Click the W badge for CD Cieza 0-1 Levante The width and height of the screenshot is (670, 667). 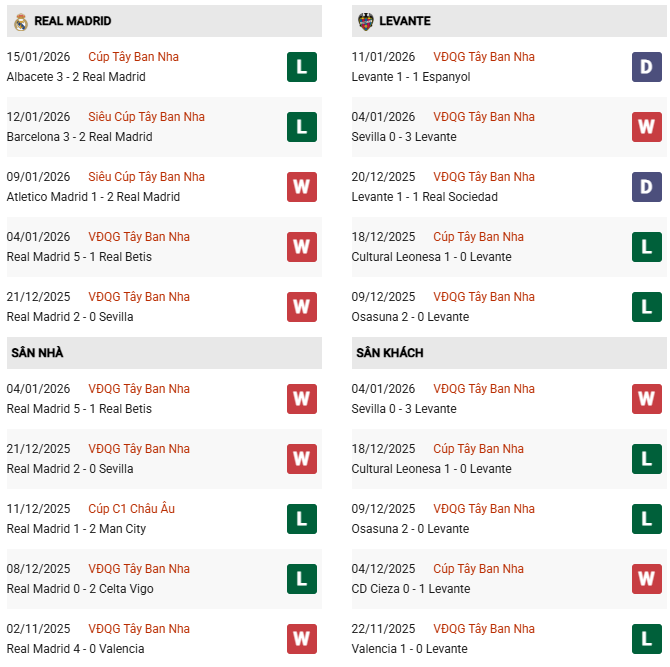(x=647, y=579)
